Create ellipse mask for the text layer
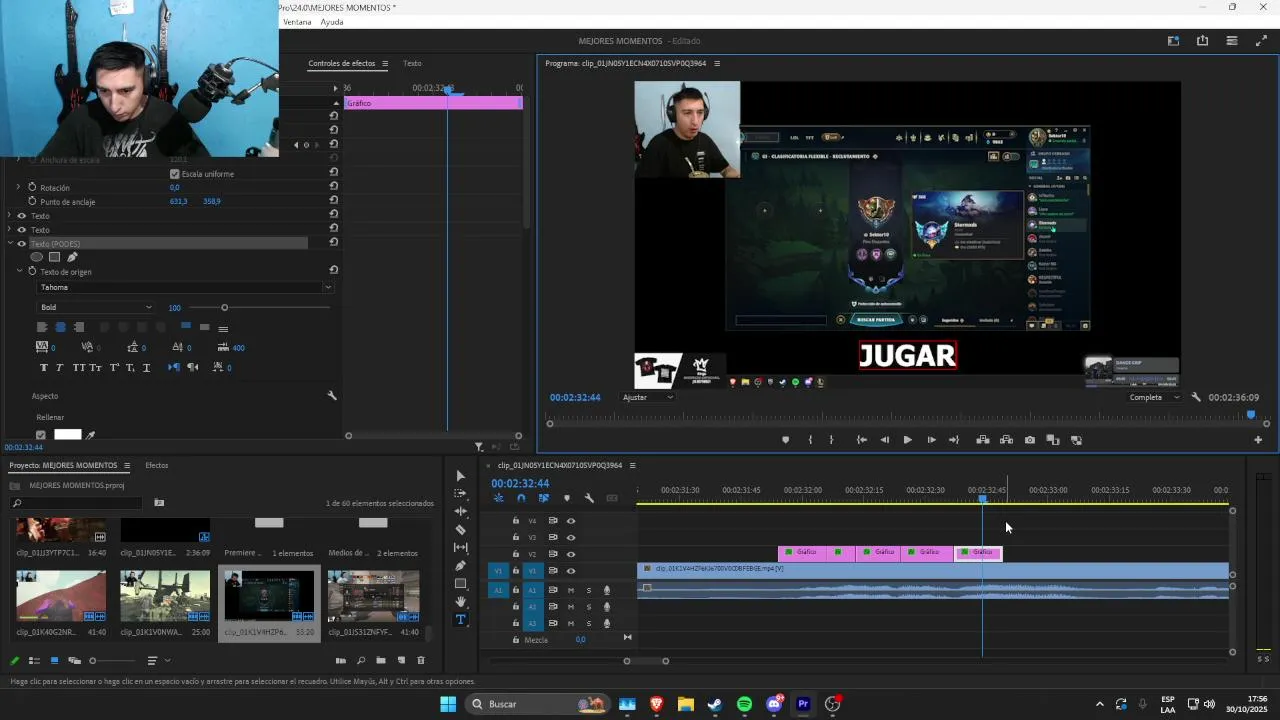 click(x=37, y=257)
